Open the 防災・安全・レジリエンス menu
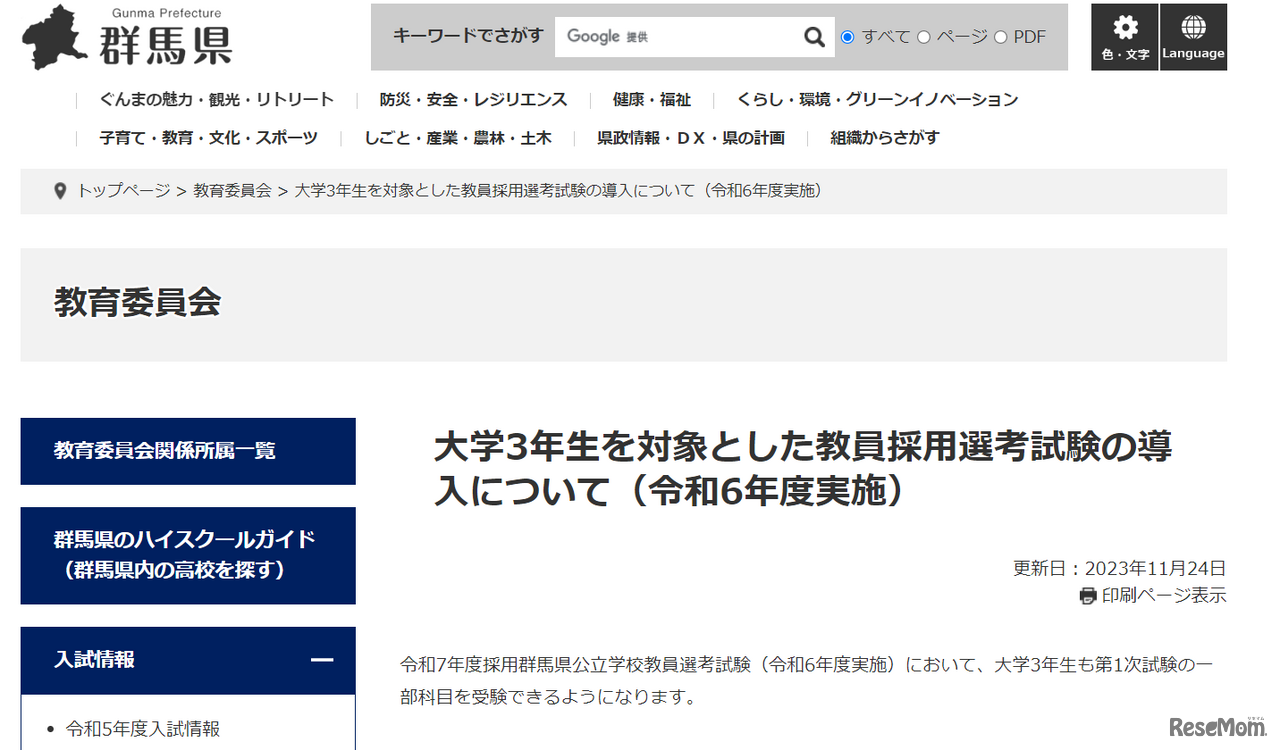This screenshot has width=1280, height=750. click(x=472, y=99)
